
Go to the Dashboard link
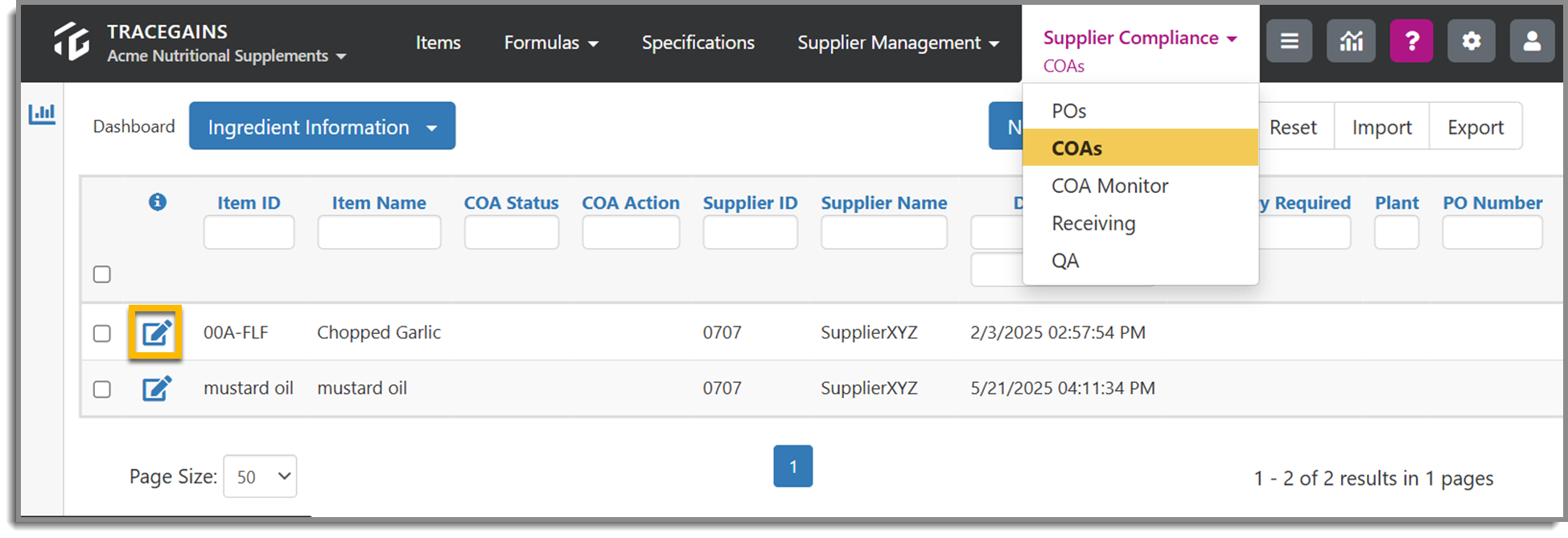(x=134, y=126)
